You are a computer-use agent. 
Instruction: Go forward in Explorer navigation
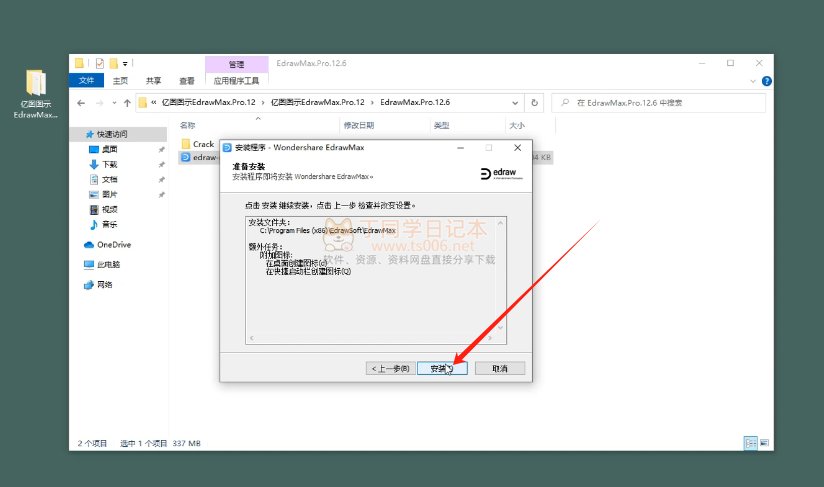coord(100,103)
